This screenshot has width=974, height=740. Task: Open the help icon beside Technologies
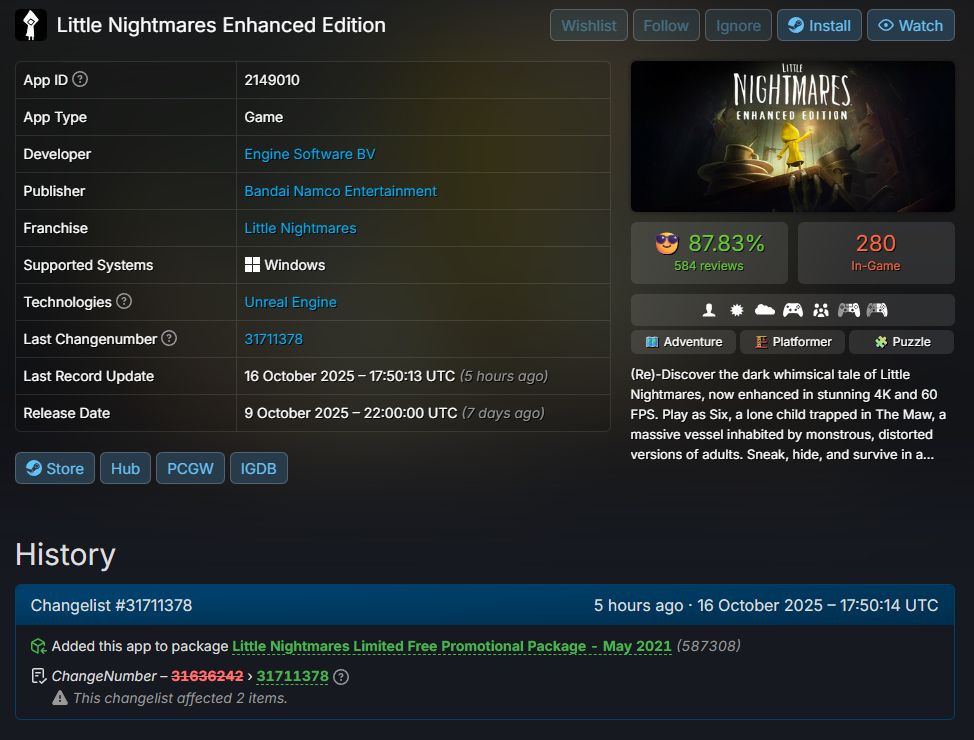124,301
